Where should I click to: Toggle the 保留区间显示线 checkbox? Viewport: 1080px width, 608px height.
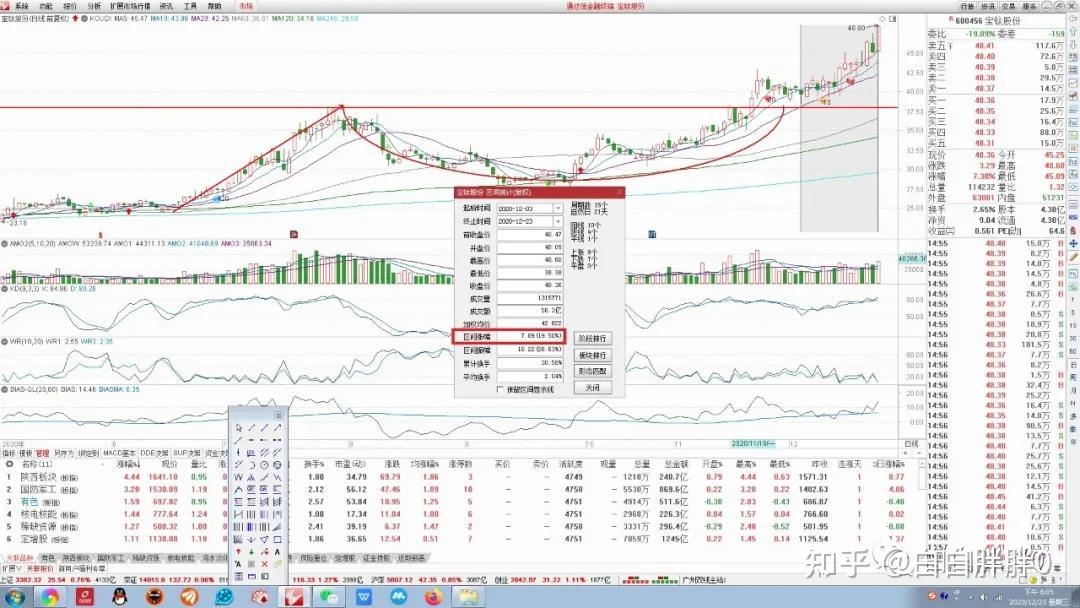click(500, 390)
